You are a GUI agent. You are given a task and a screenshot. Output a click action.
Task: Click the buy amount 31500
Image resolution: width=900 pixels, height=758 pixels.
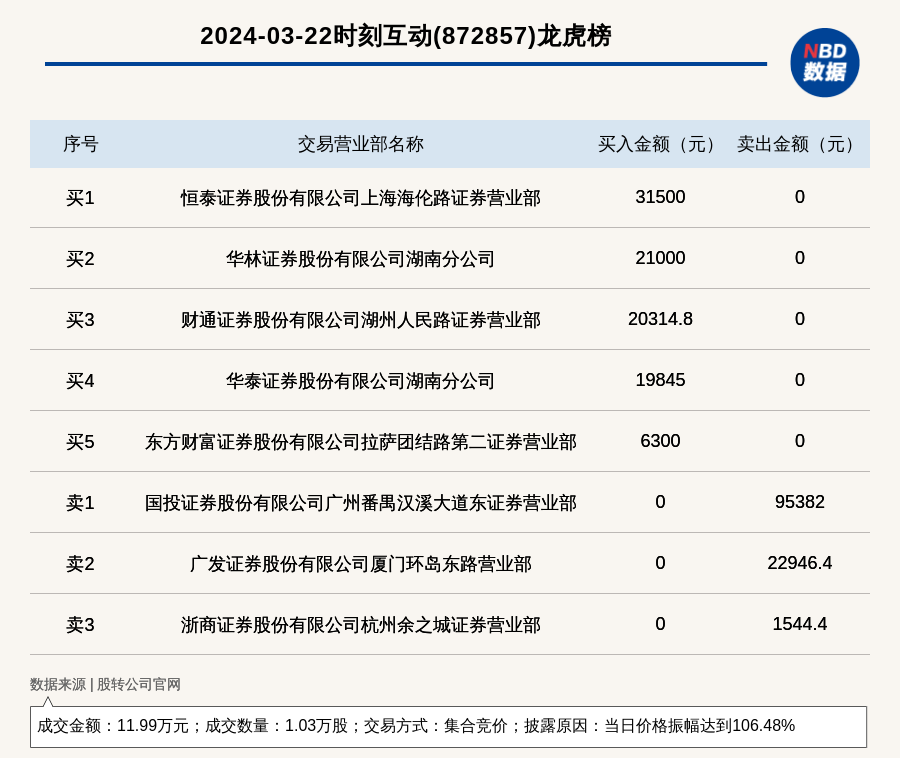click(660, 197)
